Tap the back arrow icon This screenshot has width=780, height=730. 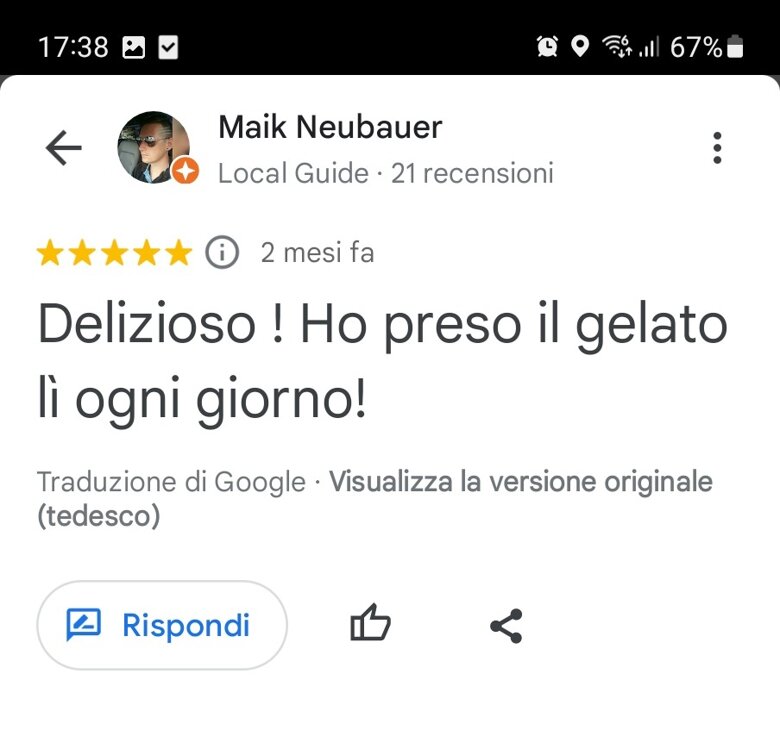click(64, 148)
